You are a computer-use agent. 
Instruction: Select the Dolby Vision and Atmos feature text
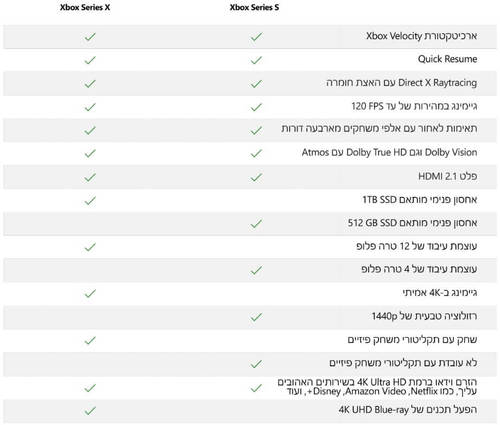point(389,152)
